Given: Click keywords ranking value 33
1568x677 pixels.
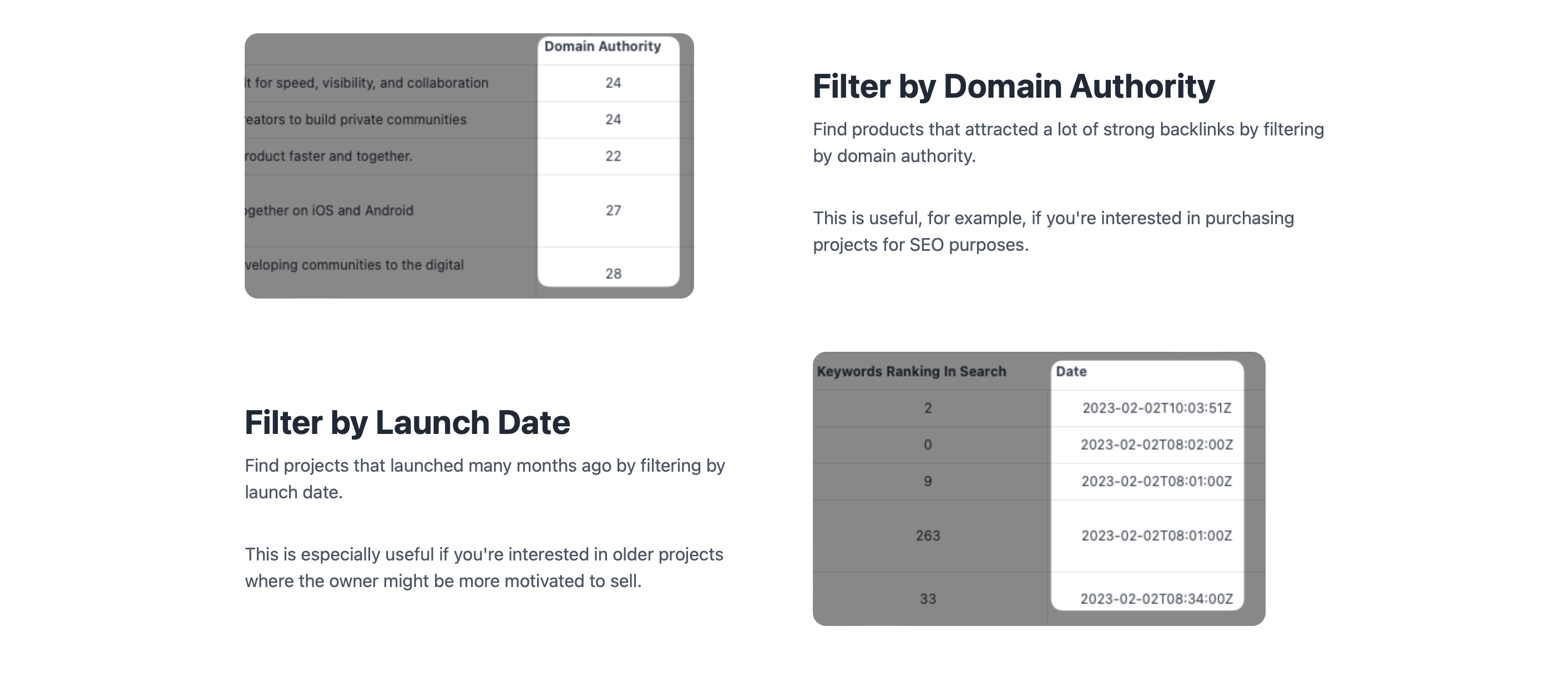Looking at the screenshot, I should point(928,599).
